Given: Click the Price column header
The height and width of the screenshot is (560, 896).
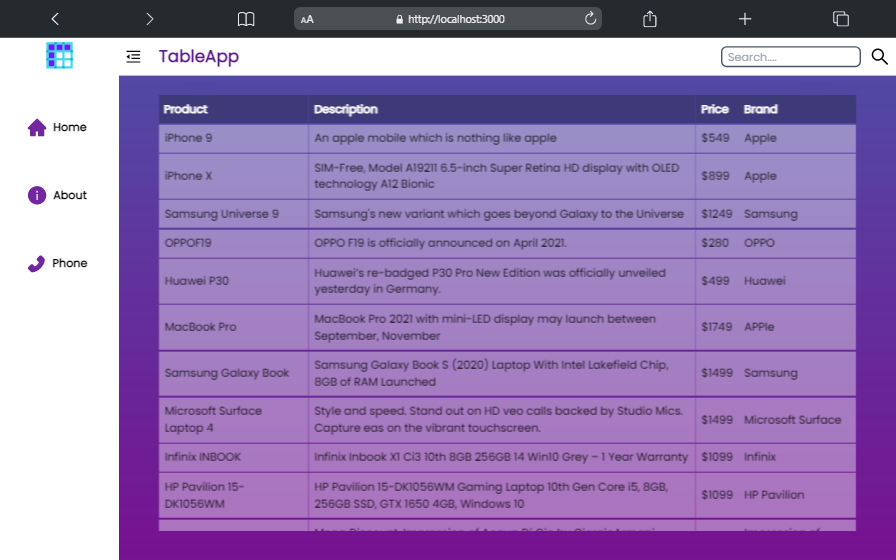Looking at the screenshot, I should click(715, 109).
